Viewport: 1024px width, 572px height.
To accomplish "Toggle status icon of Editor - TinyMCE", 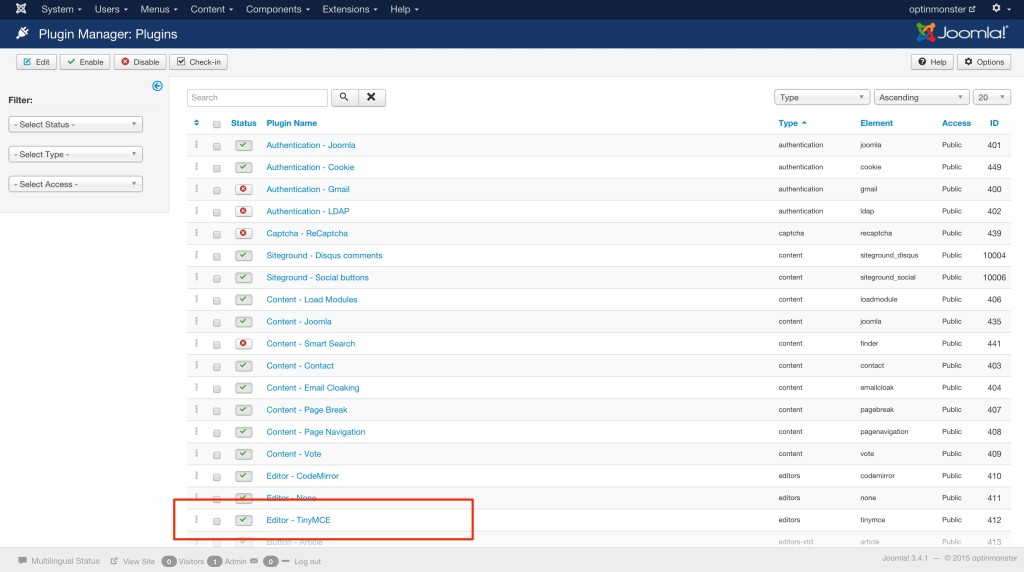I will coord(244,520).
